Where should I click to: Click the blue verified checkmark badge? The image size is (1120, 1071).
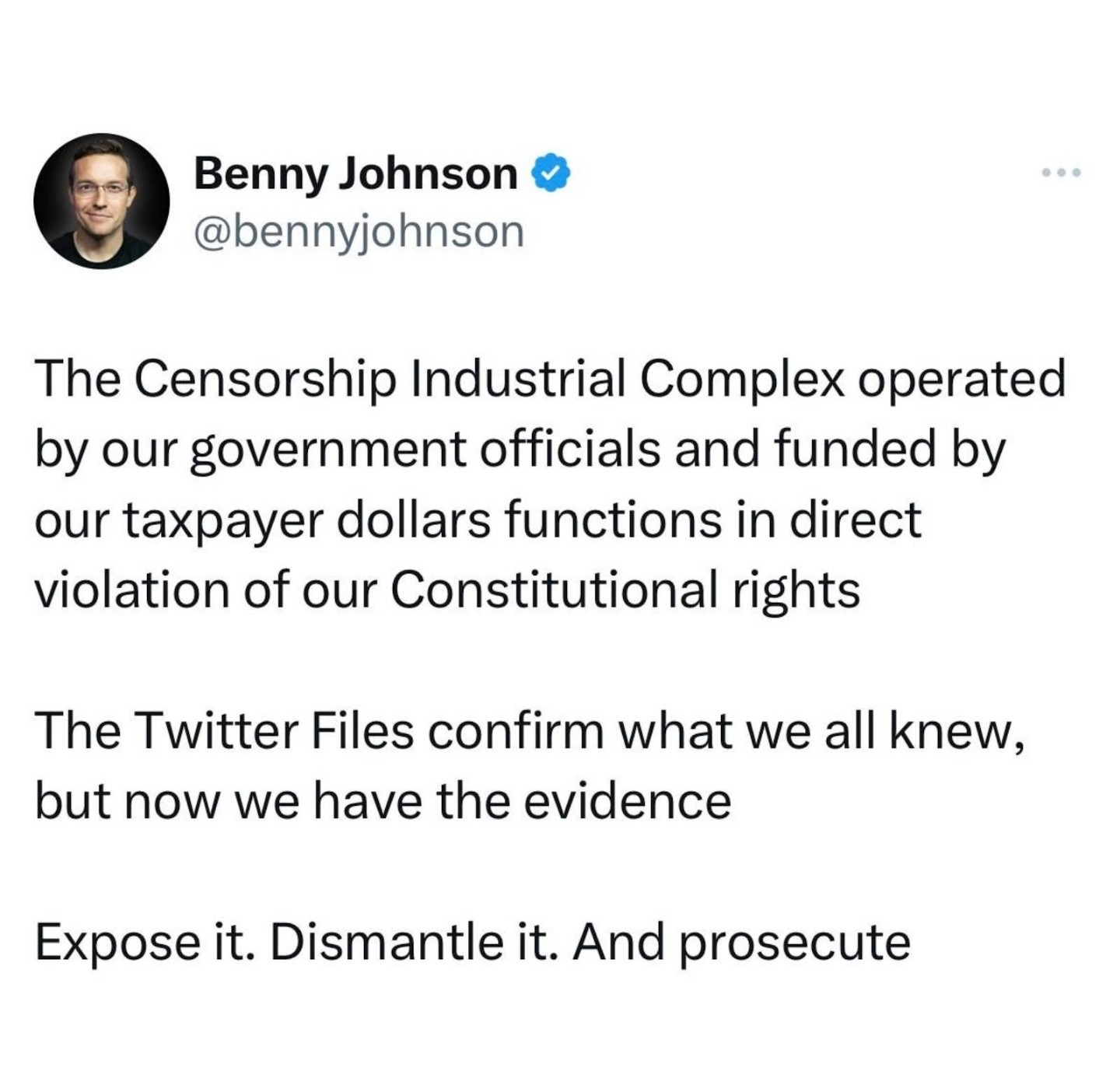(x=551, y=173)
